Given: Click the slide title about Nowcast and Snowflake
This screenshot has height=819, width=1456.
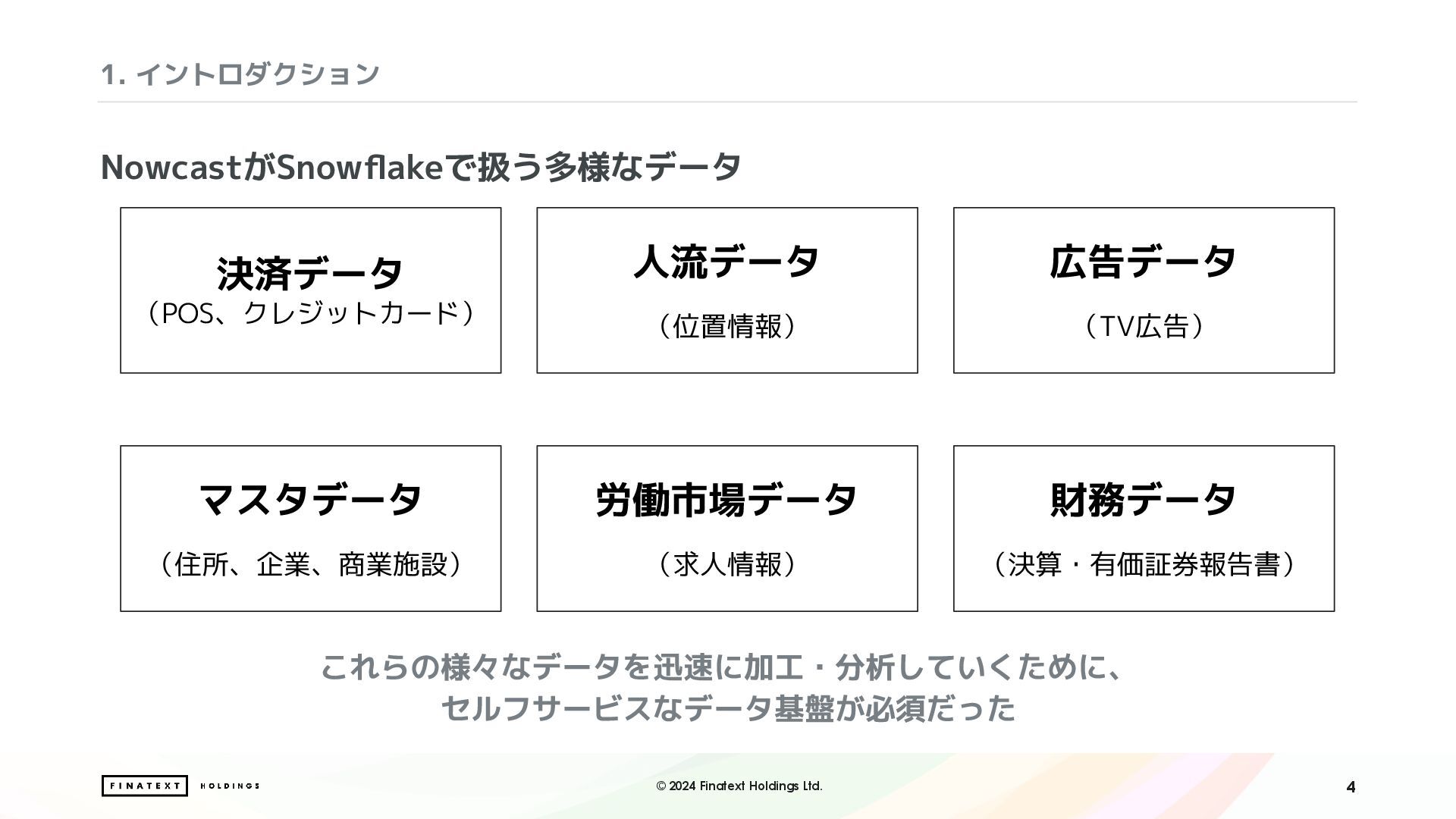Looking at the screenshot, I should (x=421, y=167).
